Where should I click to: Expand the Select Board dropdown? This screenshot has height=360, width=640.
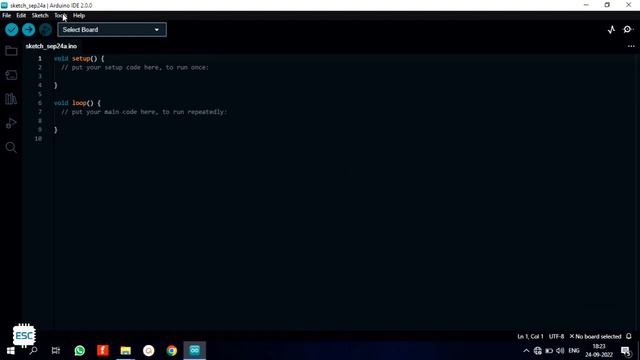[x=112, y=29]
